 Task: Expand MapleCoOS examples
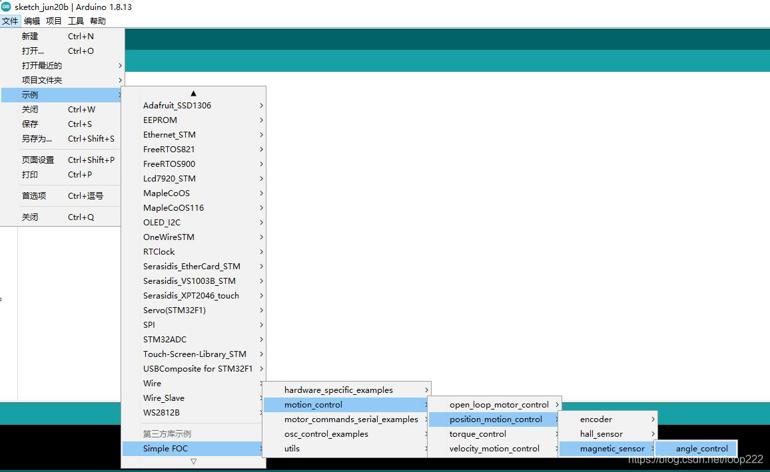193,194
